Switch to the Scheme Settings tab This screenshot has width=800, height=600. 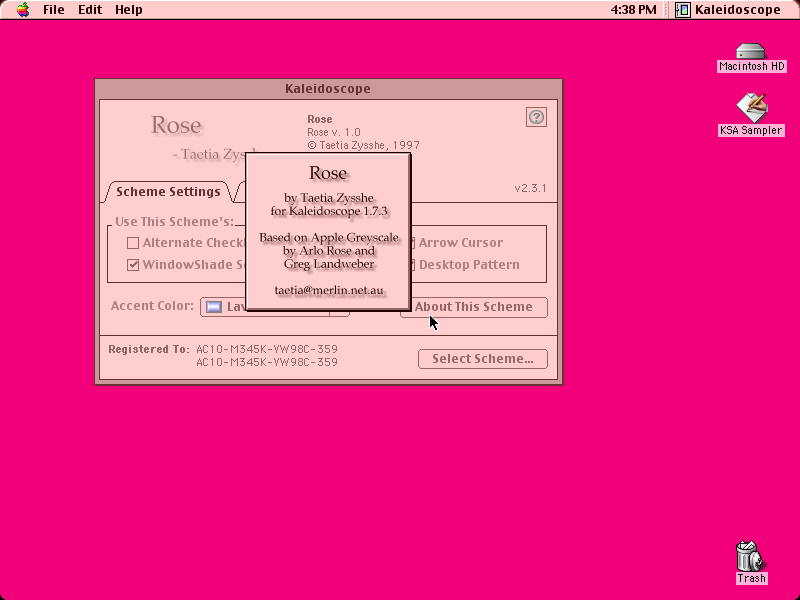click(168, 192)
